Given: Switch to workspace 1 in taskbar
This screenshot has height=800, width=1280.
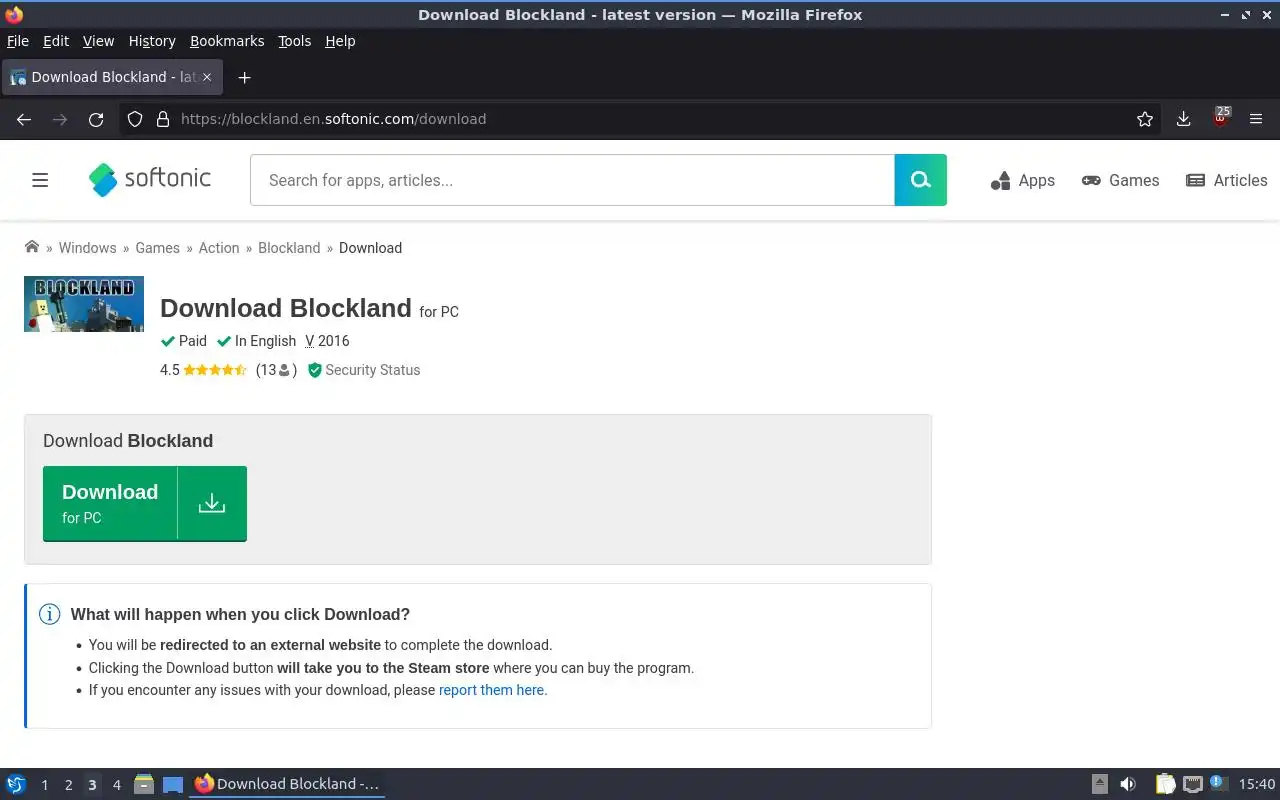Looking at the screenshot, I should [44, 785].
